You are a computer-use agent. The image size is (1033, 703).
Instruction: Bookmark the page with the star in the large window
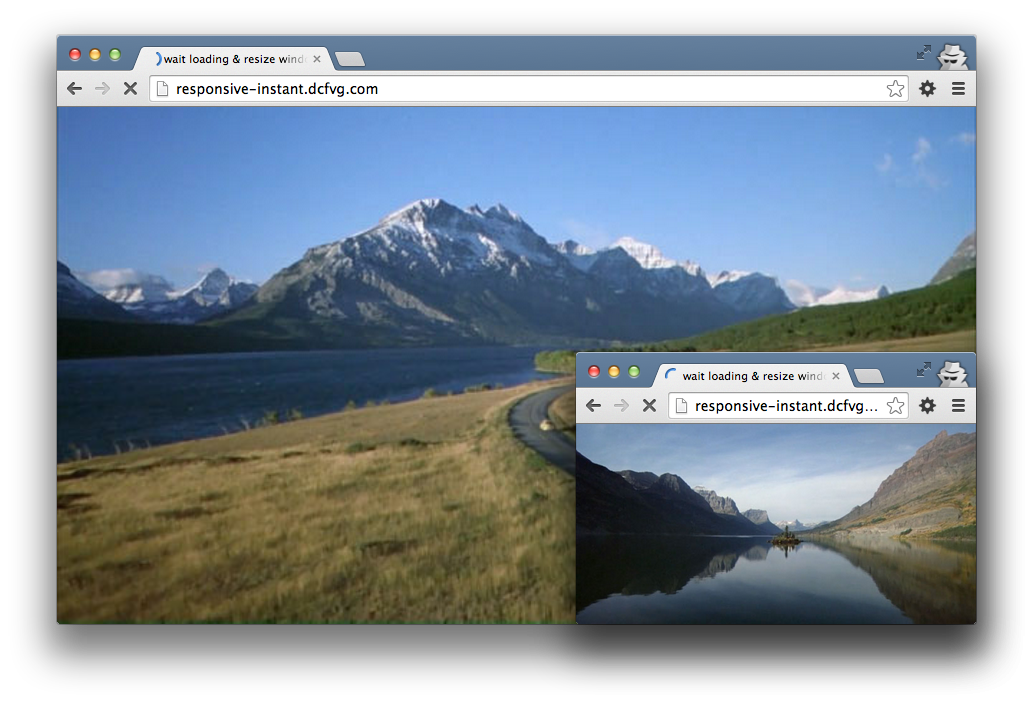(x=895, y=89)
